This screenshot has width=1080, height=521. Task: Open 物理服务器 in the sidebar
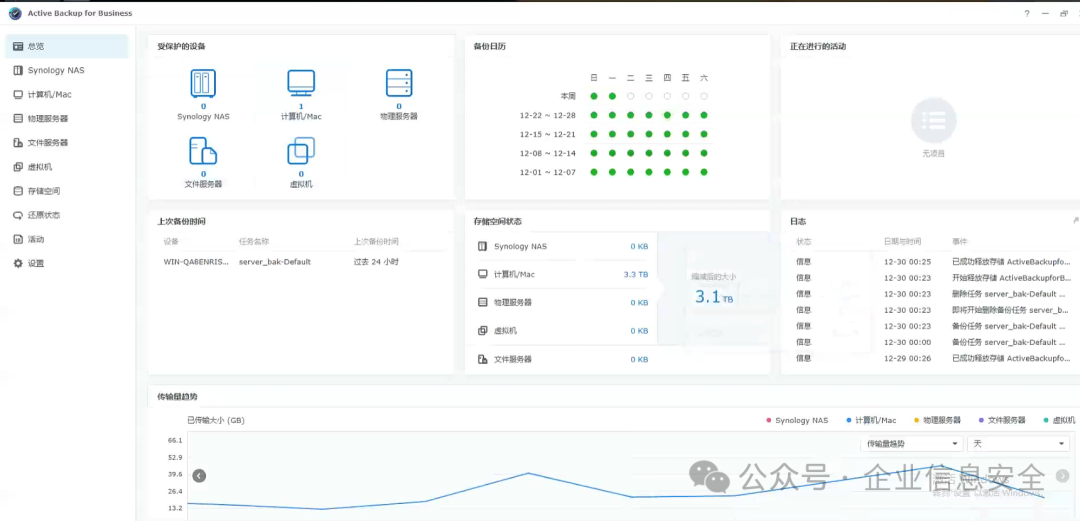point(66,119)
